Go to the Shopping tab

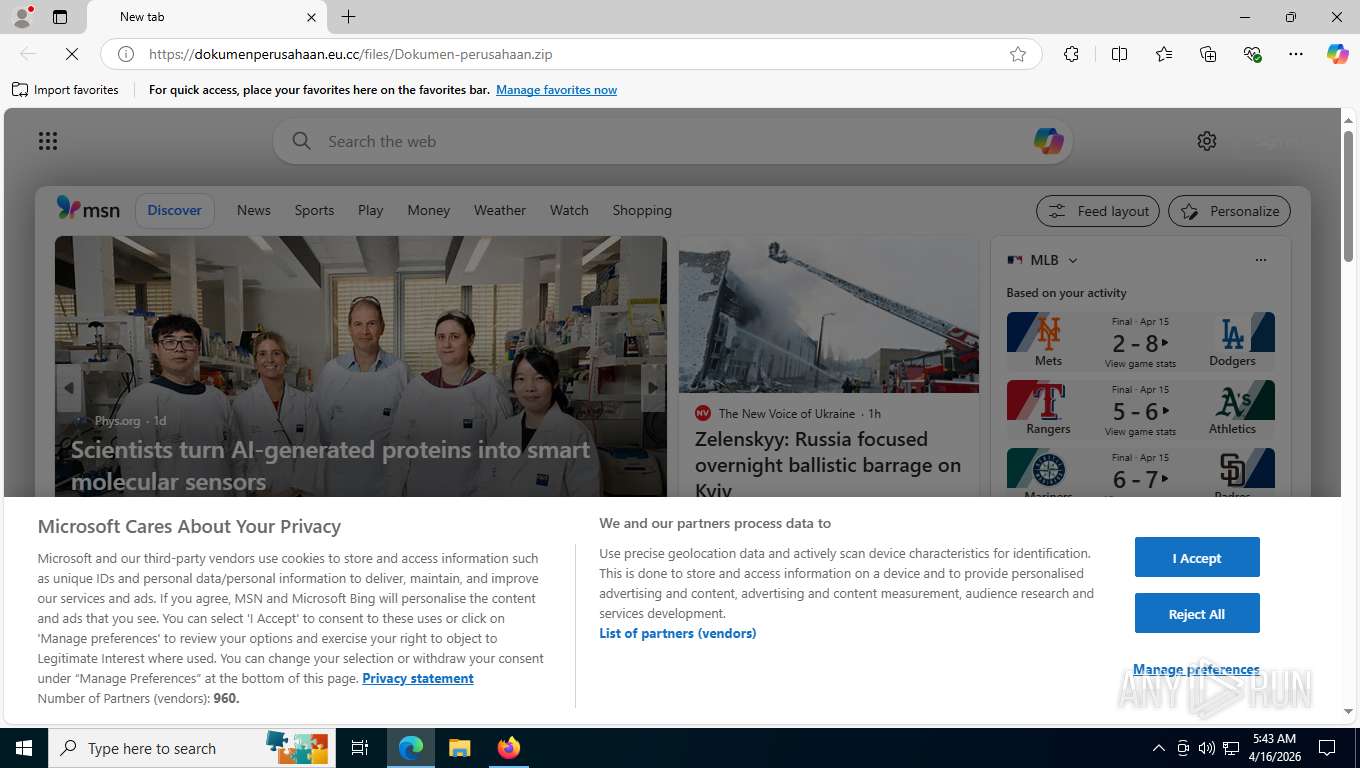pos(642,210)
